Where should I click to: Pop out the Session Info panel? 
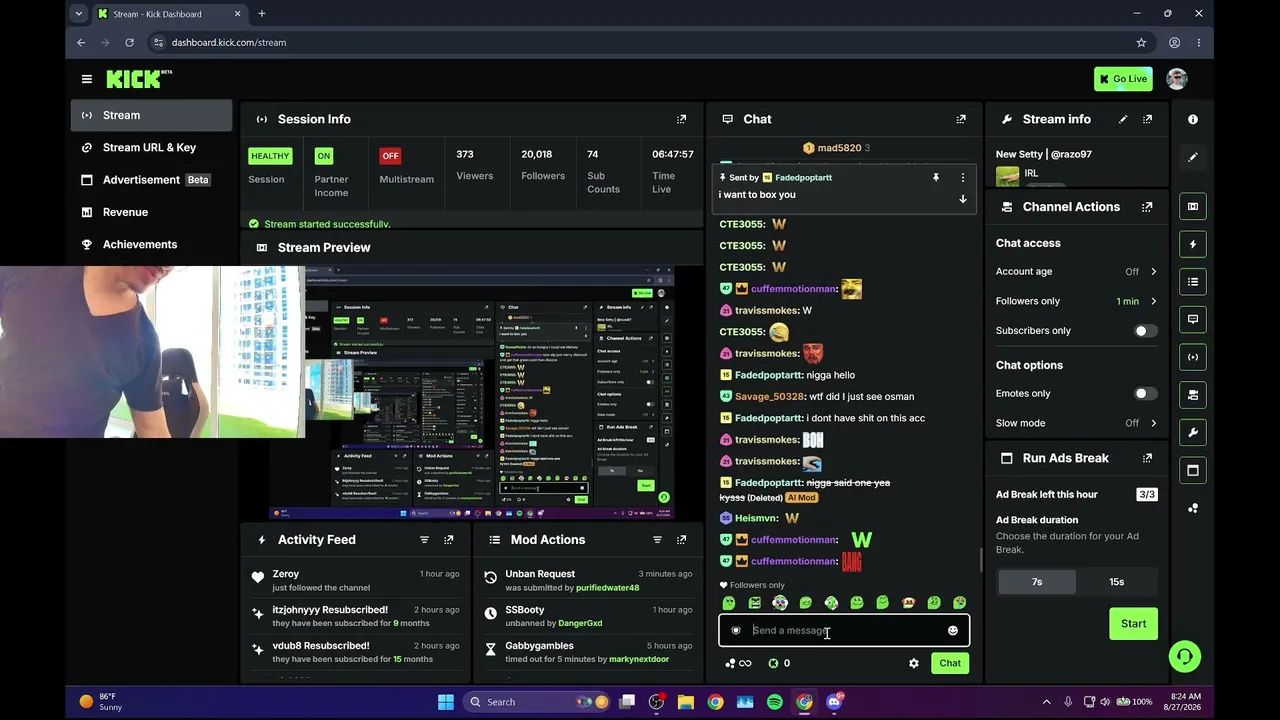point(682,119)
